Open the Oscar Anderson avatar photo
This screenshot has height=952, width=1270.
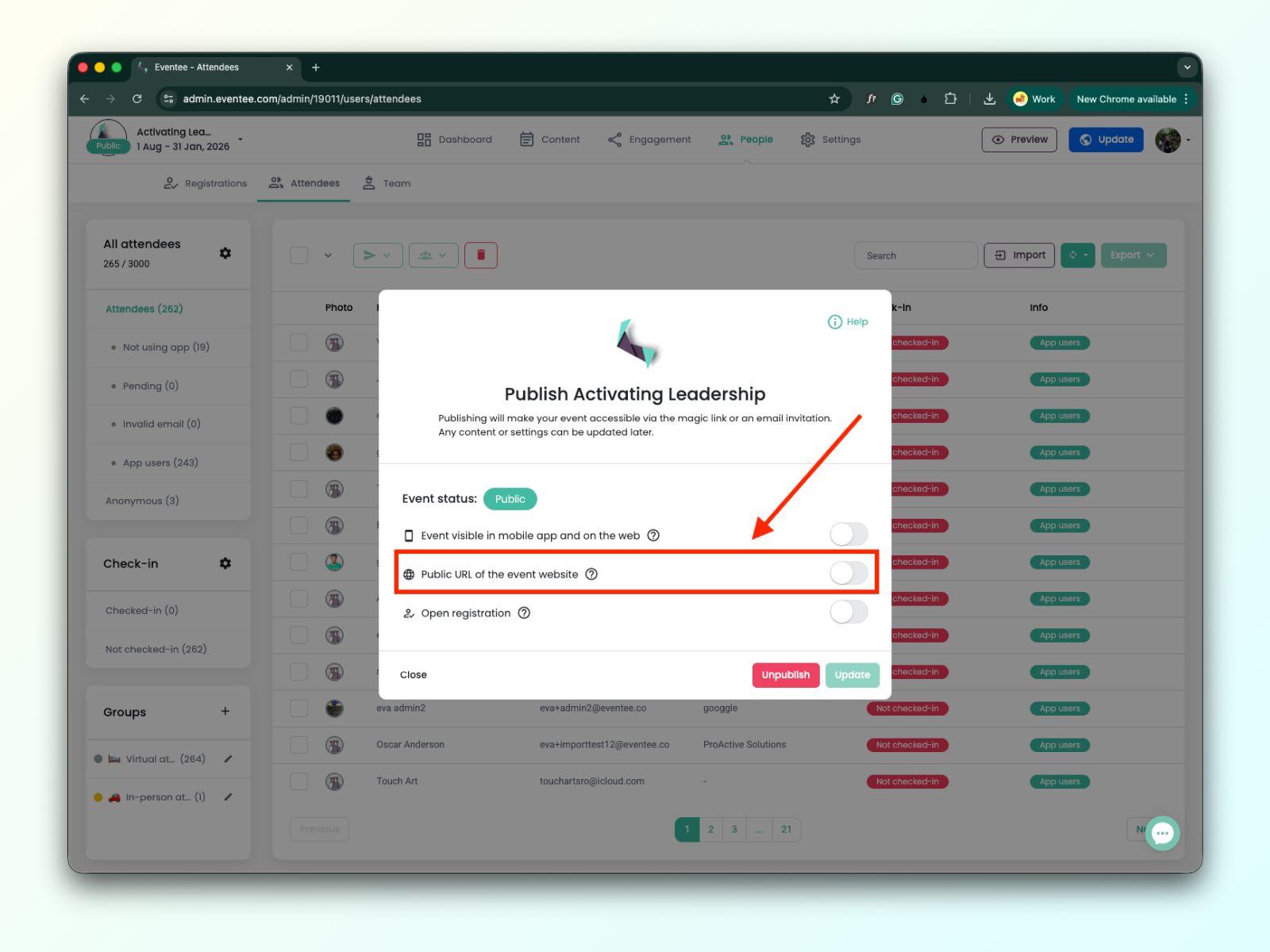335,745
